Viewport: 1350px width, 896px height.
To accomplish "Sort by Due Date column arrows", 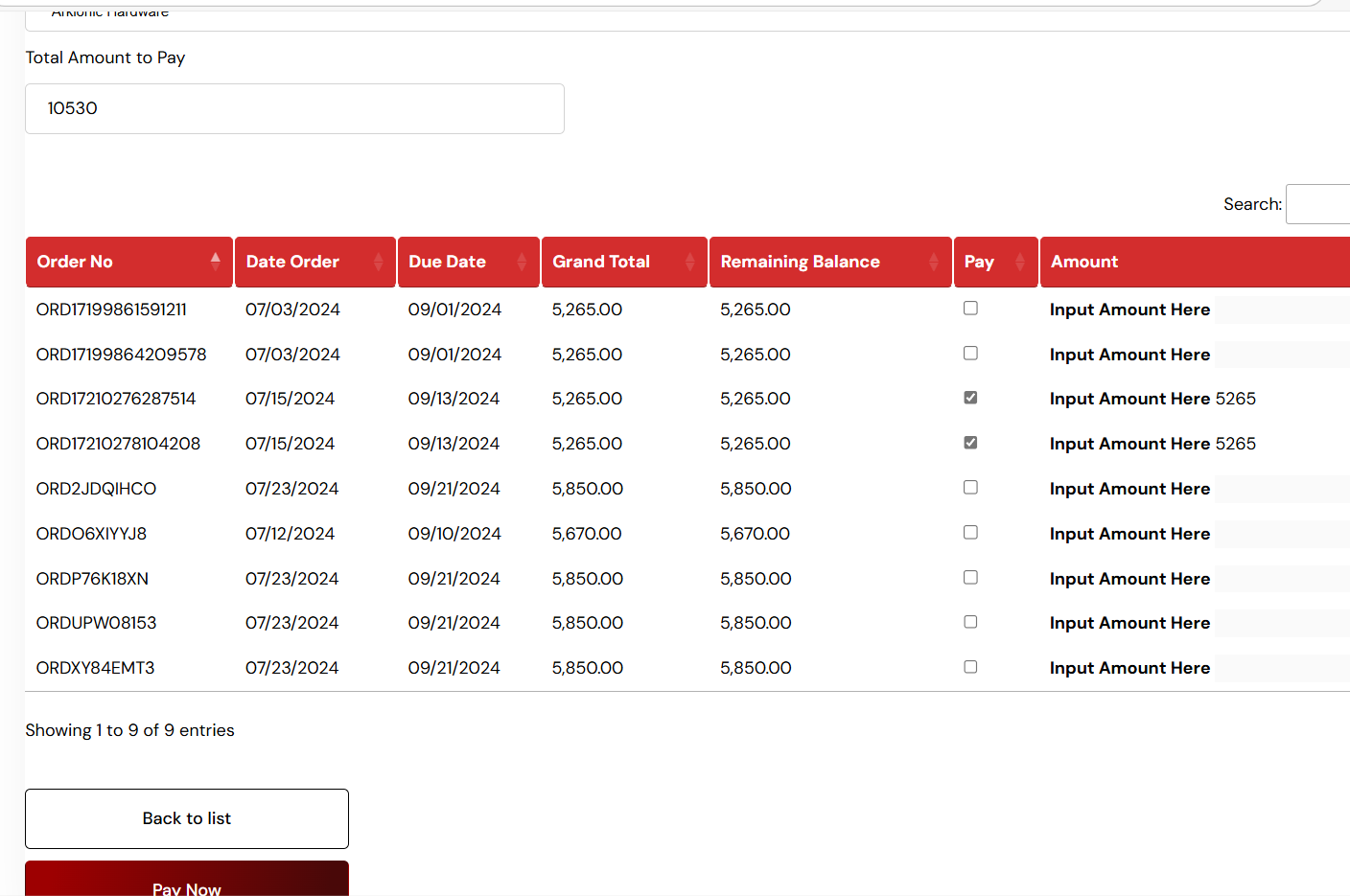I will click(x=521, y=262).
